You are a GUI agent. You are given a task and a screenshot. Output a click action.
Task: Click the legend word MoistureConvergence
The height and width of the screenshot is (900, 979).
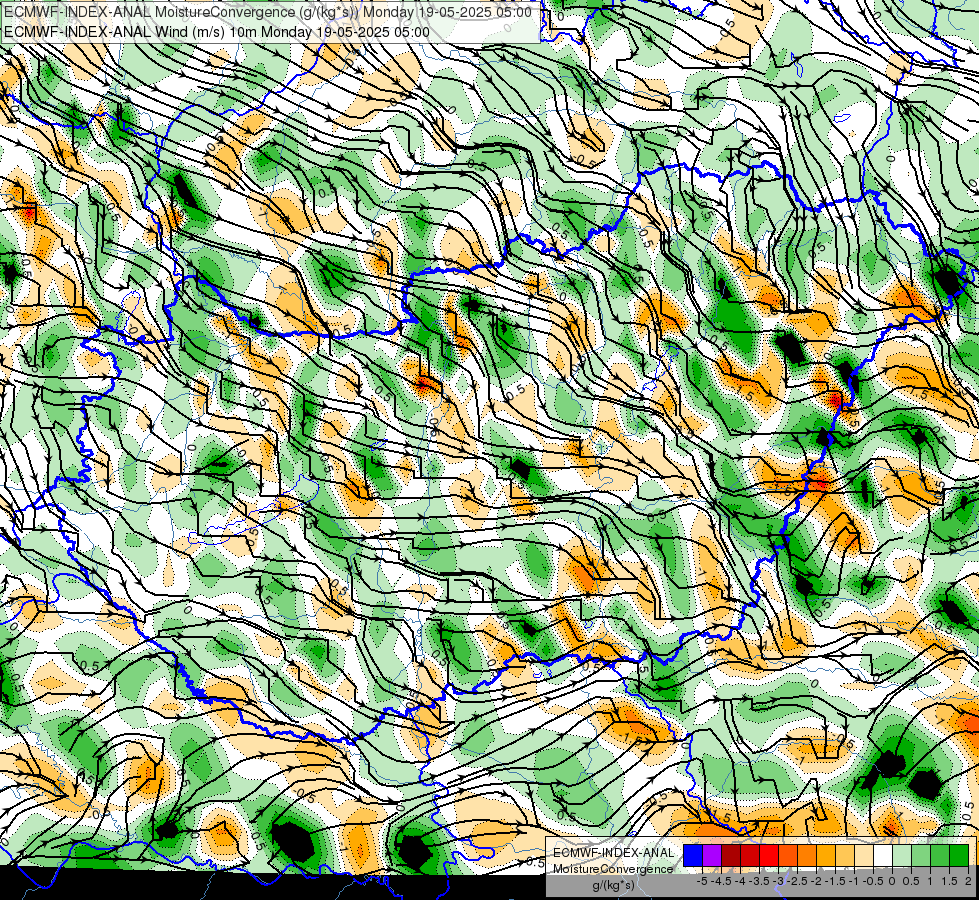pos(613,869)
